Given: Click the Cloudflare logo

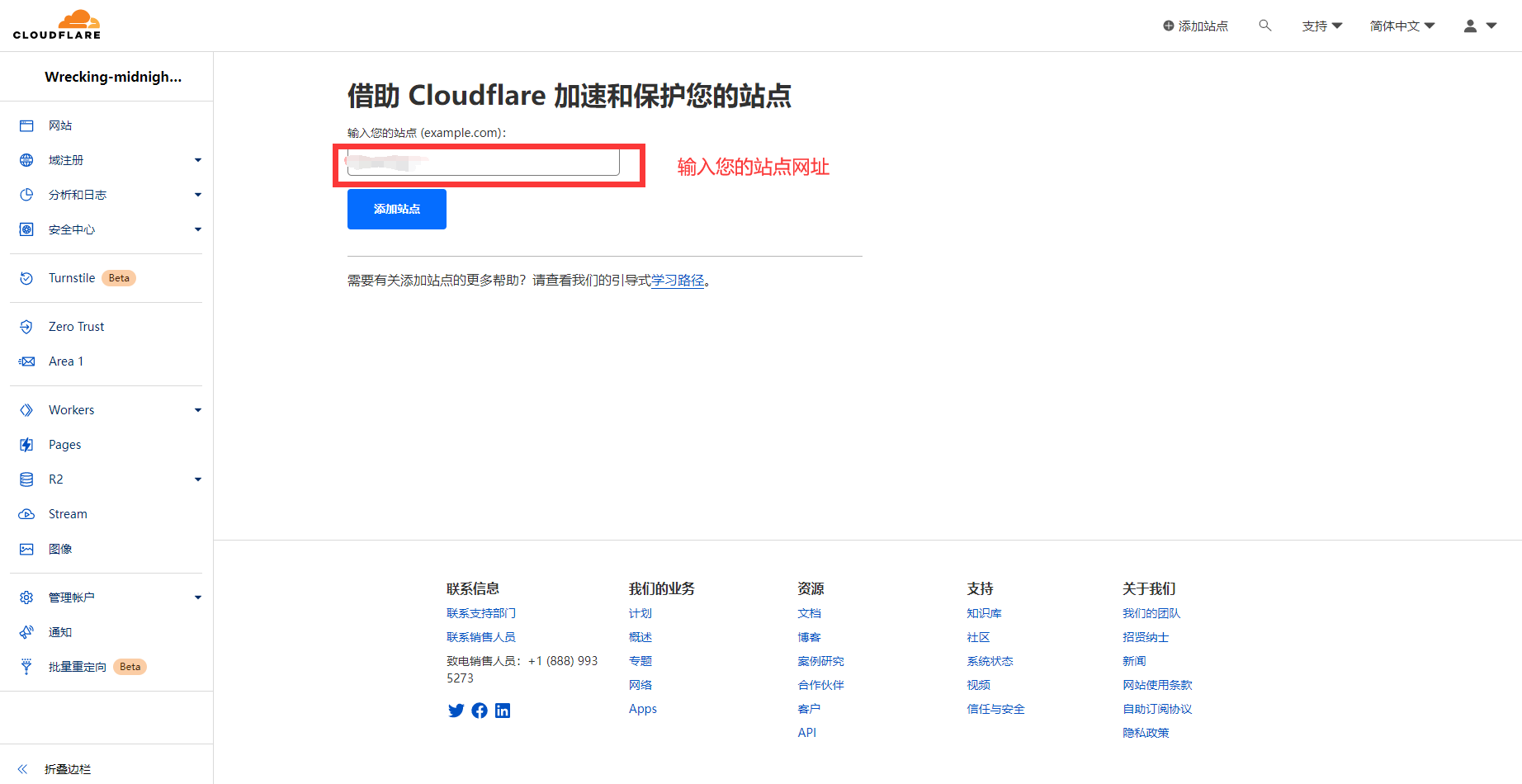Looking at the screenshot, I should coord(57,25).
